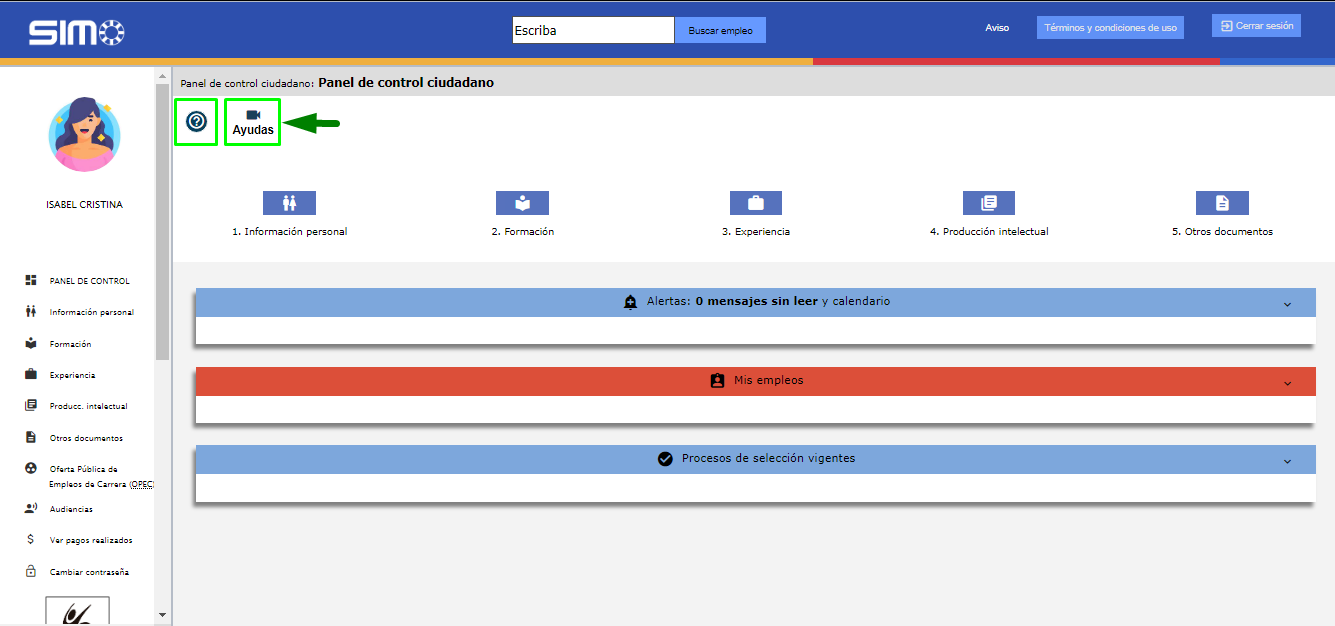Click the Información personal step icon
Image resolution: width=1335 pixels, height=626 pixels.
click(289, 203)
